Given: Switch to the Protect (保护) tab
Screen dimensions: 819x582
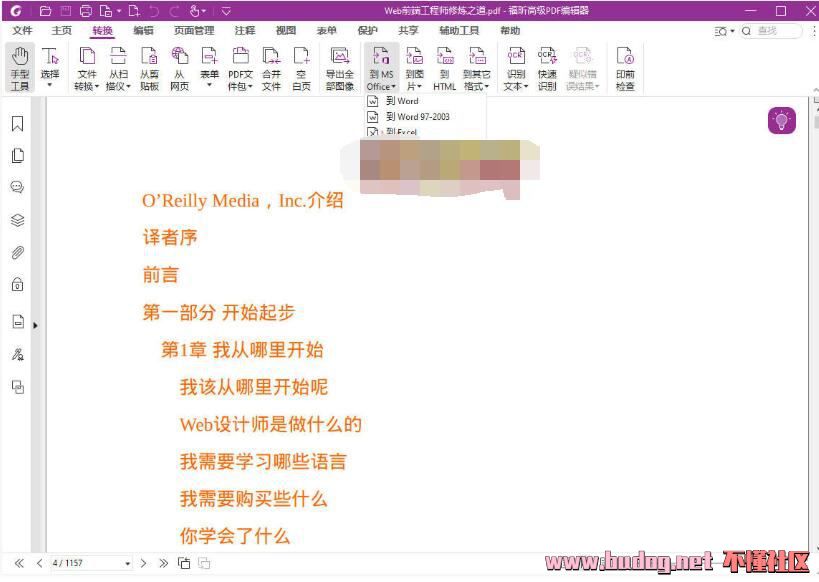Looking at the screenshot, I should (x=367, y=31).
